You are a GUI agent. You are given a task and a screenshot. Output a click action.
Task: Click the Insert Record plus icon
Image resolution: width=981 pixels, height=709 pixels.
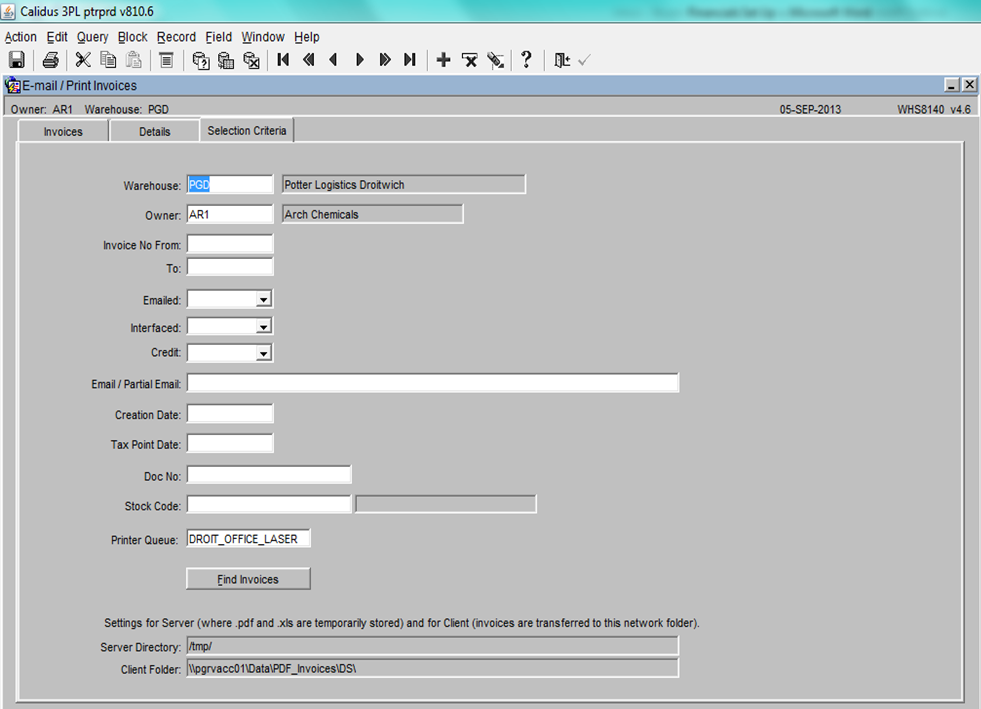pos(443,60)
